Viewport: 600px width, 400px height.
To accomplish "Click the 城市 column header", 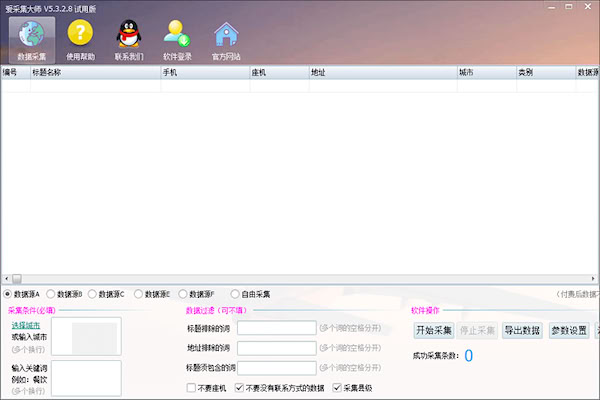I will tap(487, 72).
